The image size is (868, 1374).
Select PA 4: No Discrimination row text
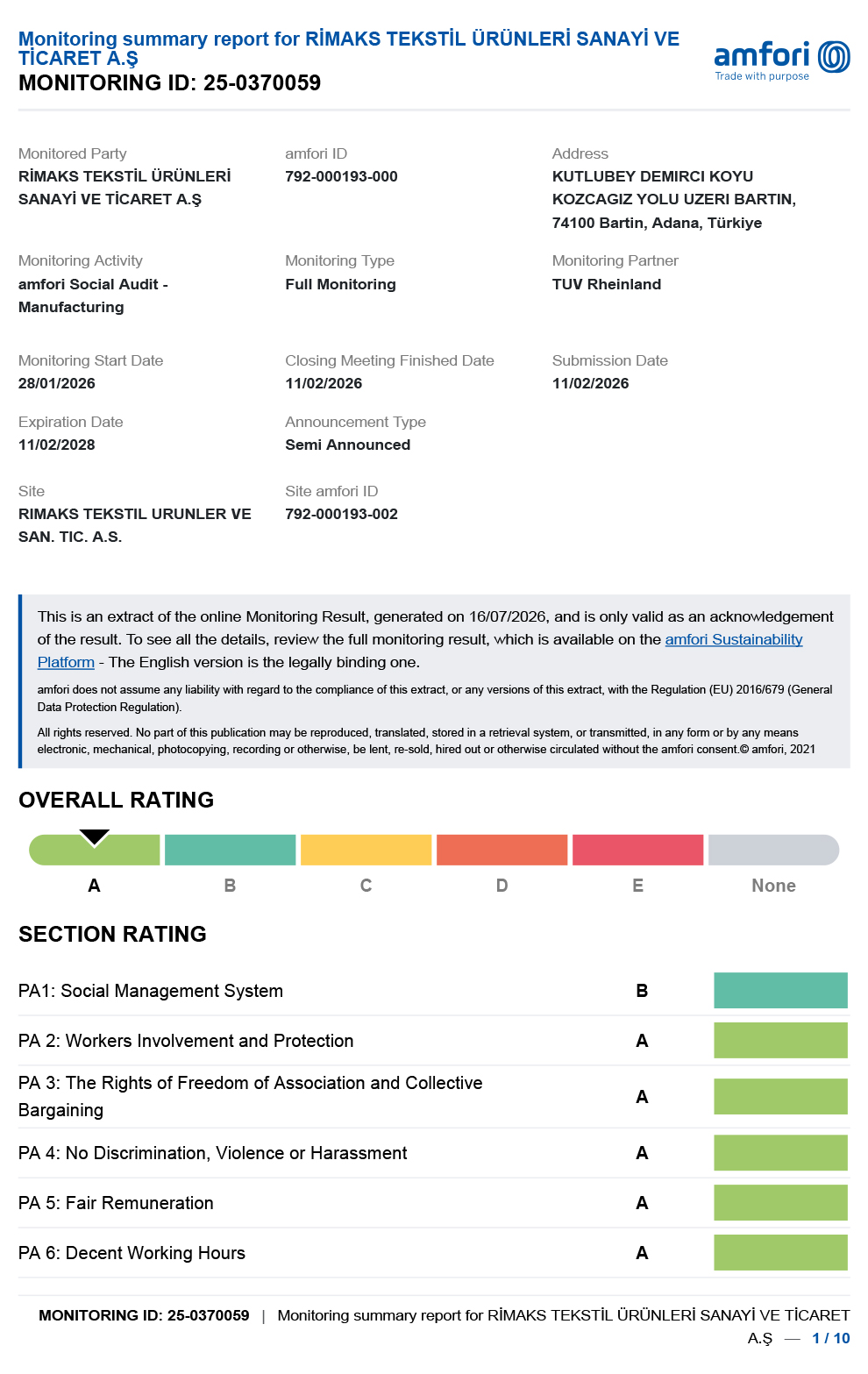coord(213,1153)
